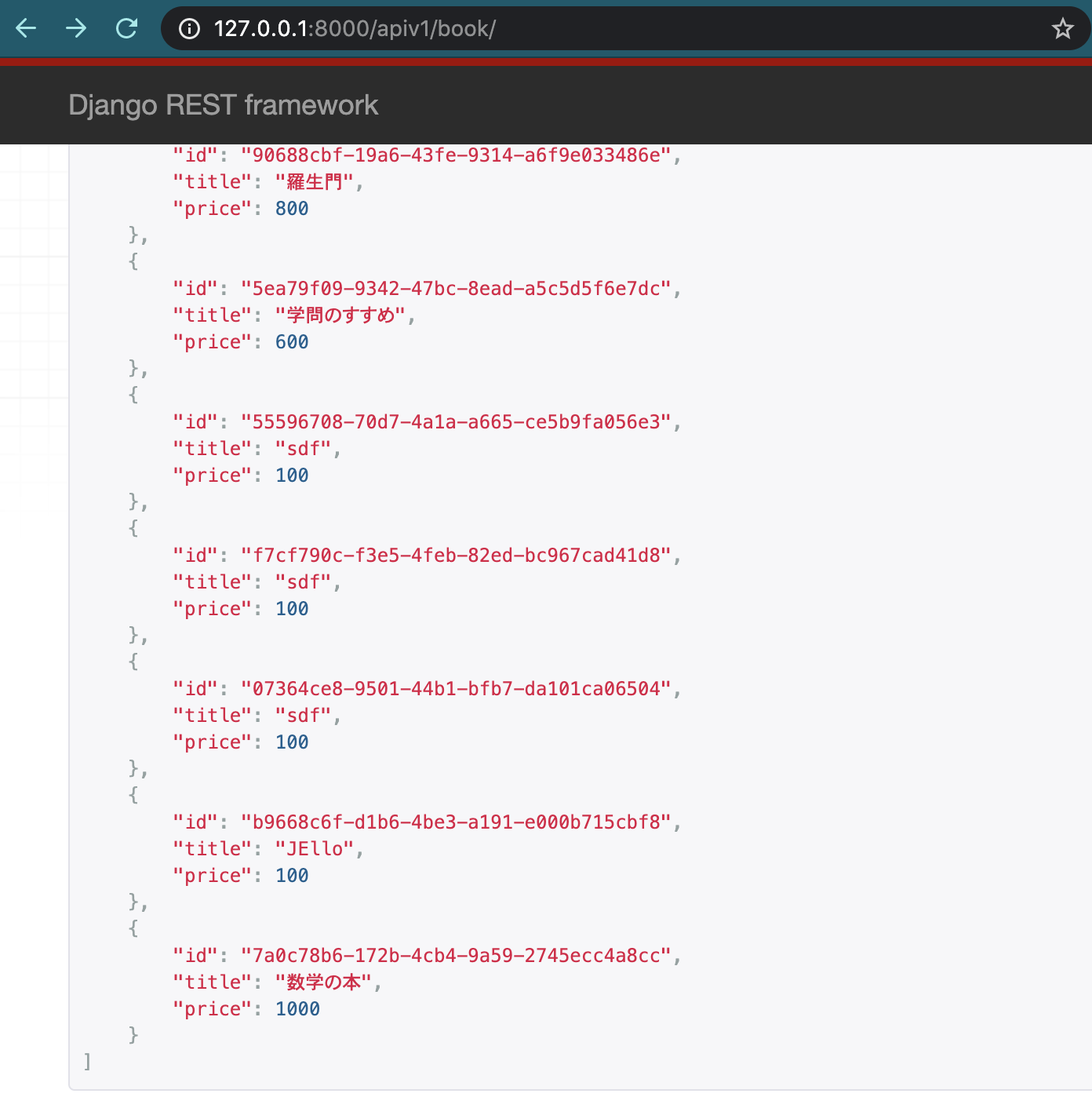
Task: Click the price value 800
Action: click(292, 209)
